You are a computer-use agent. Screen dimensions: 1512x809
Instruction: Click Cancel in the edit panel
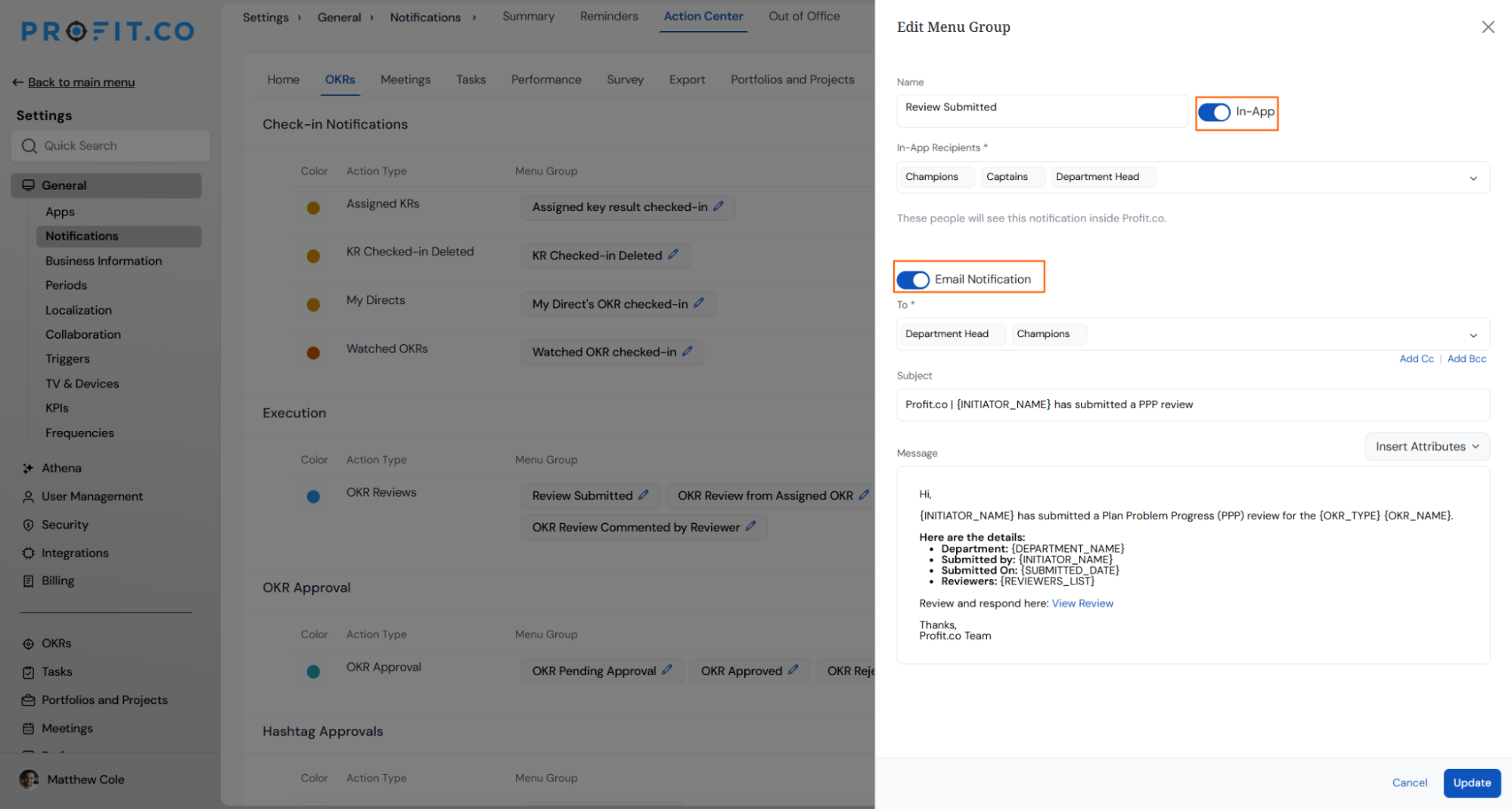pos(1409,783)
